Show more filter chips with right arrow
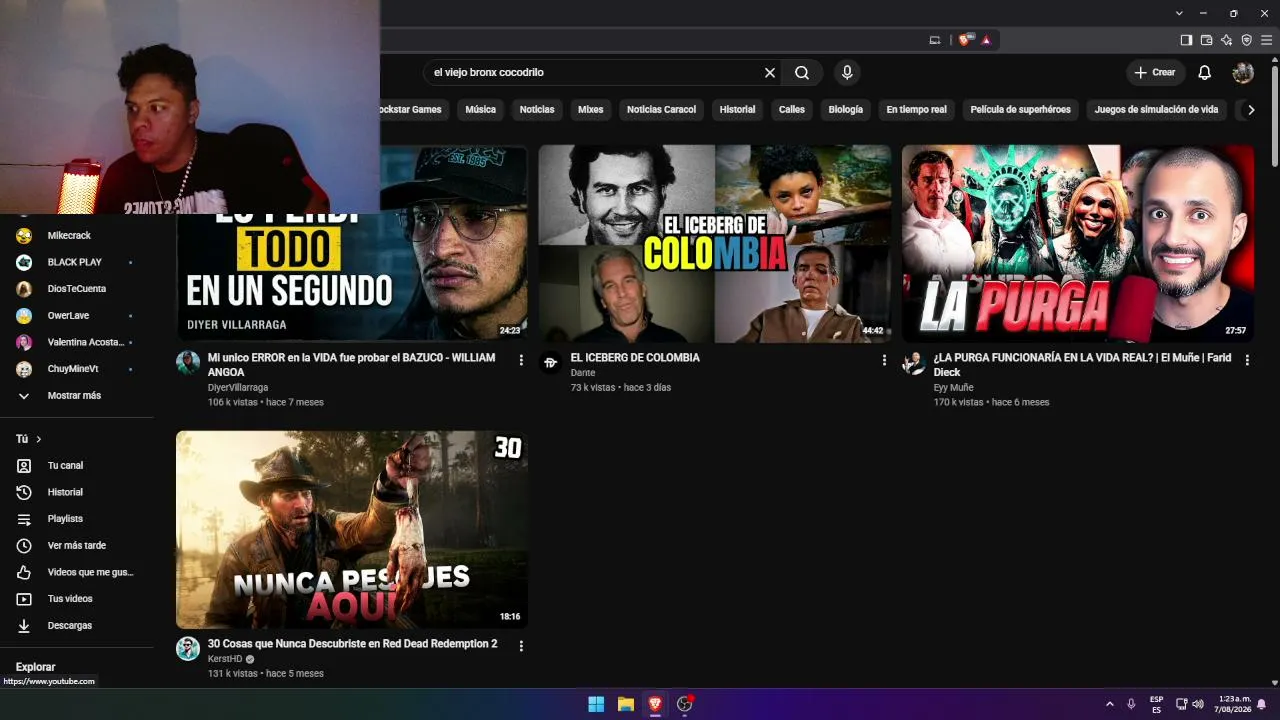The image size is (1280, 720). click(x=1250, y=109)
